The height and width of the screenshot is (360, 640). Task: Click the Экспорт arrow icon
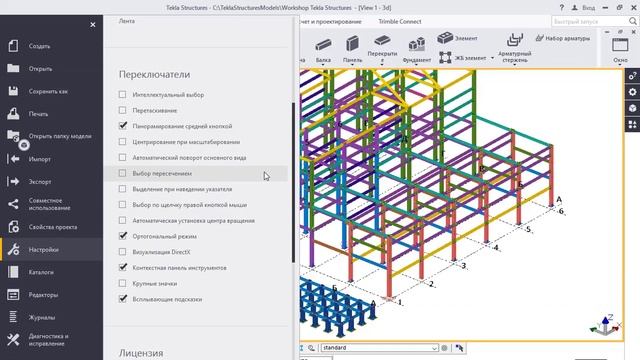coord(13,181)
